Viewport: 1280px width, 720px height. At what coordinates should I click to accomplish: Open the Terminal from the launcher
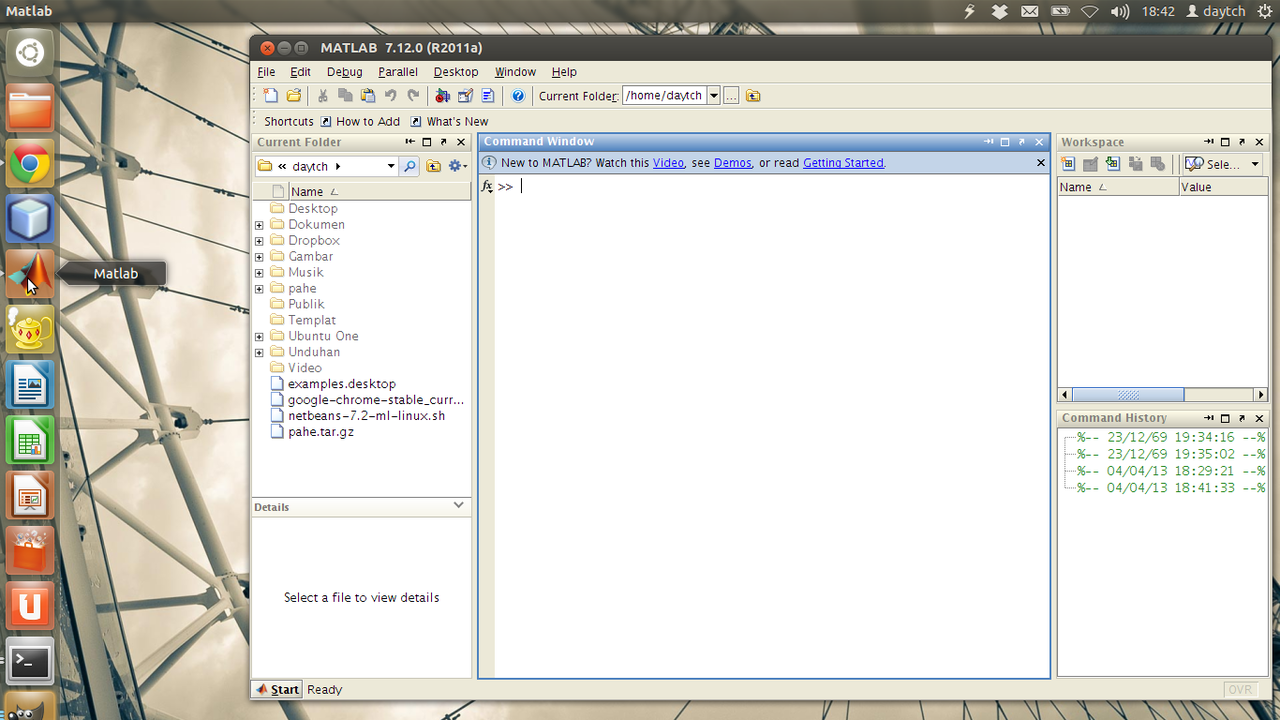(x=30, y=663)
